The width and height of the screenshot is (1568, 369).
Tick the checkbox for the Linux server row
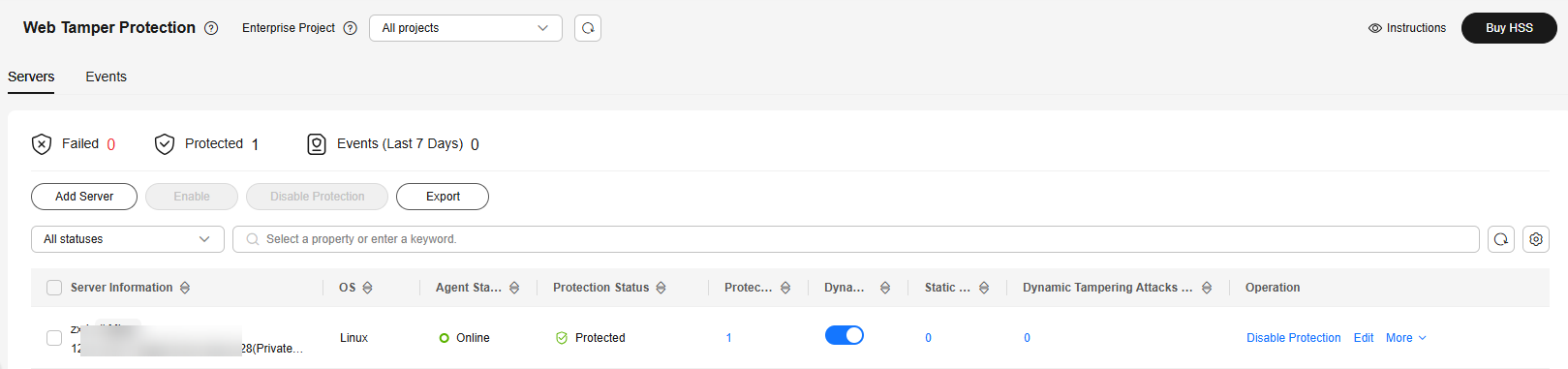click(x=54, y=338)
